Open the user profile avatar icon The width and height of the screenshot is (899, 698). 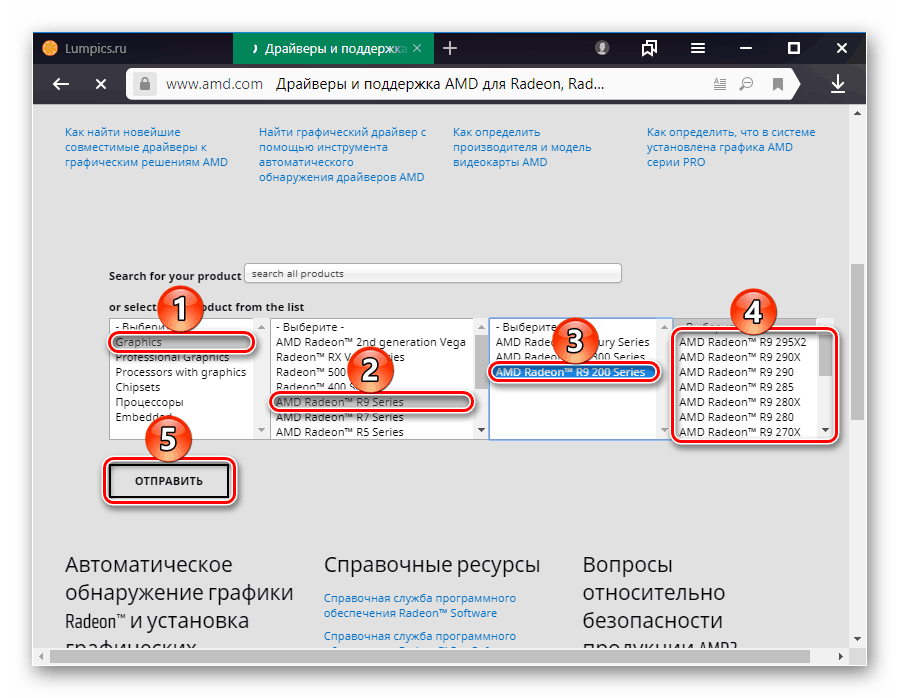click(601, 48)
